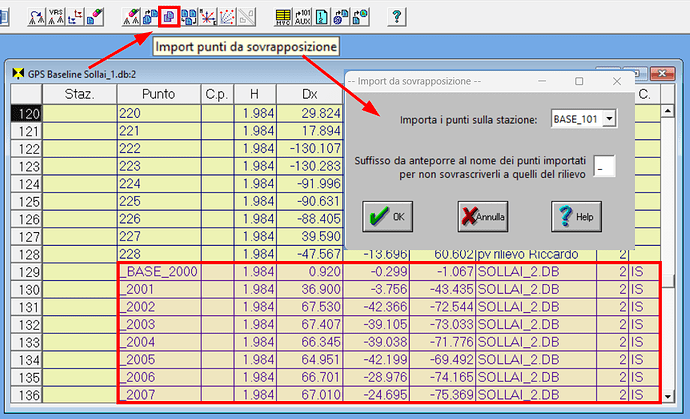Click the Punto cell 220
This screenshot has height=419, width=690.
point(159,114)
